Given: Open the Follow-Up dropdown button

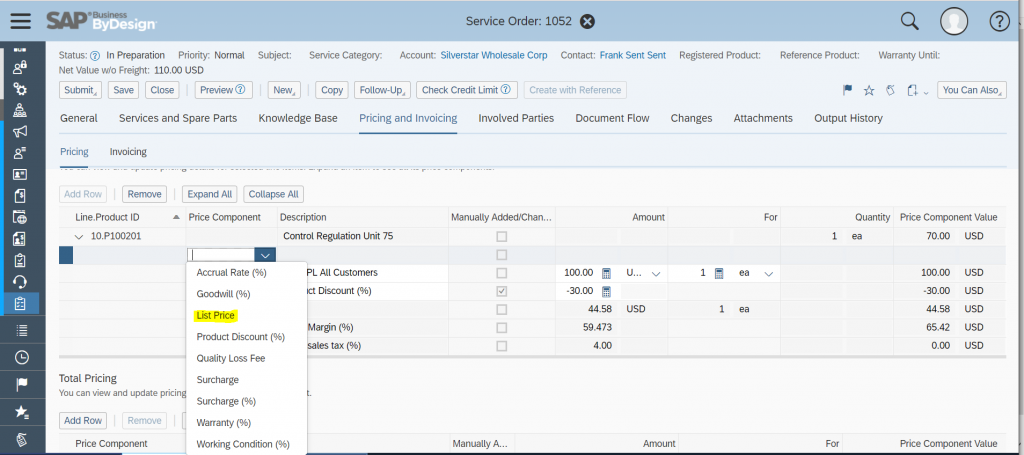Looking at the screenshot, I should 383,90.
